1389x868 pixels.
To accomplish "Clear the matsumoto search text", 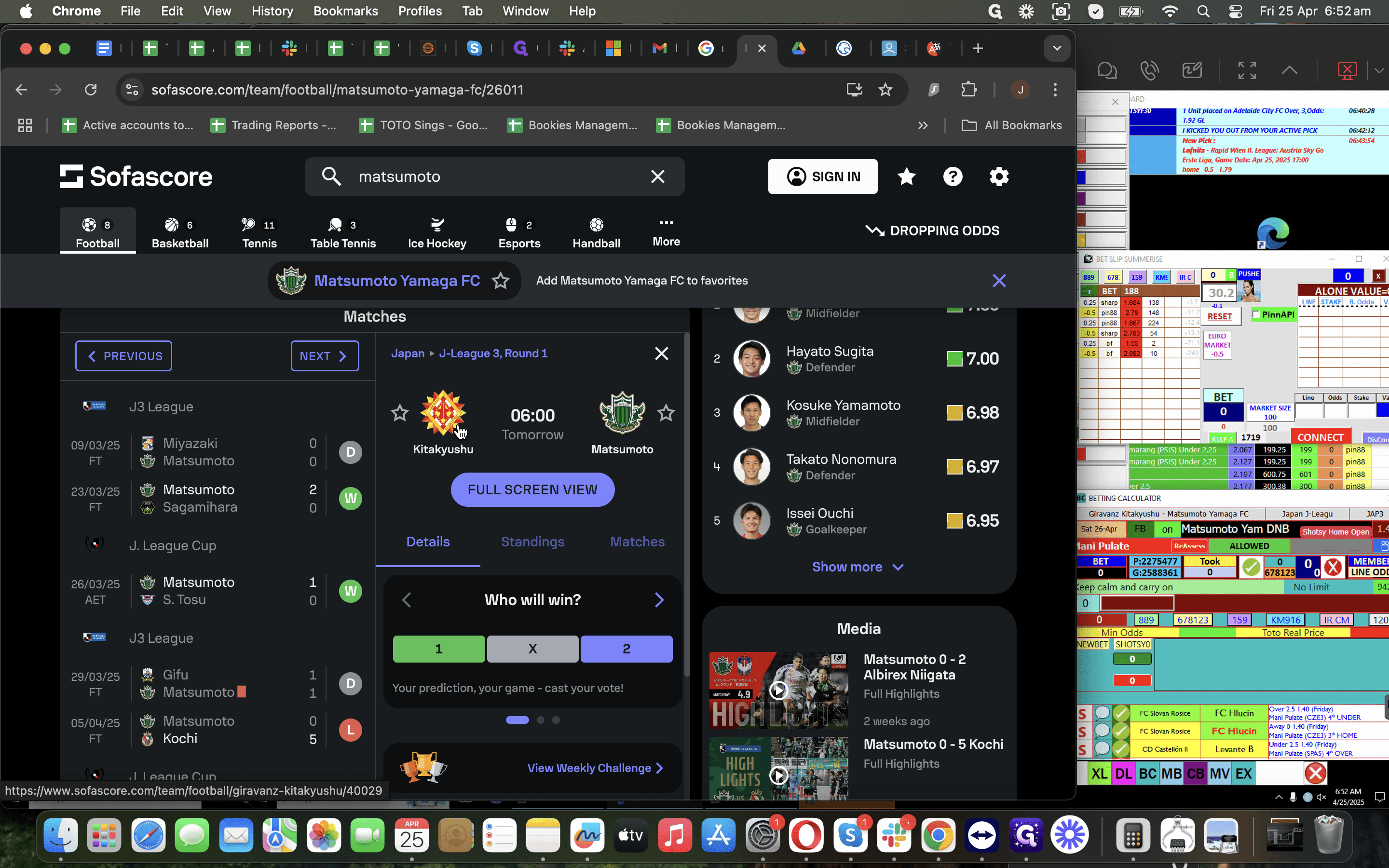I will [658, 177].
